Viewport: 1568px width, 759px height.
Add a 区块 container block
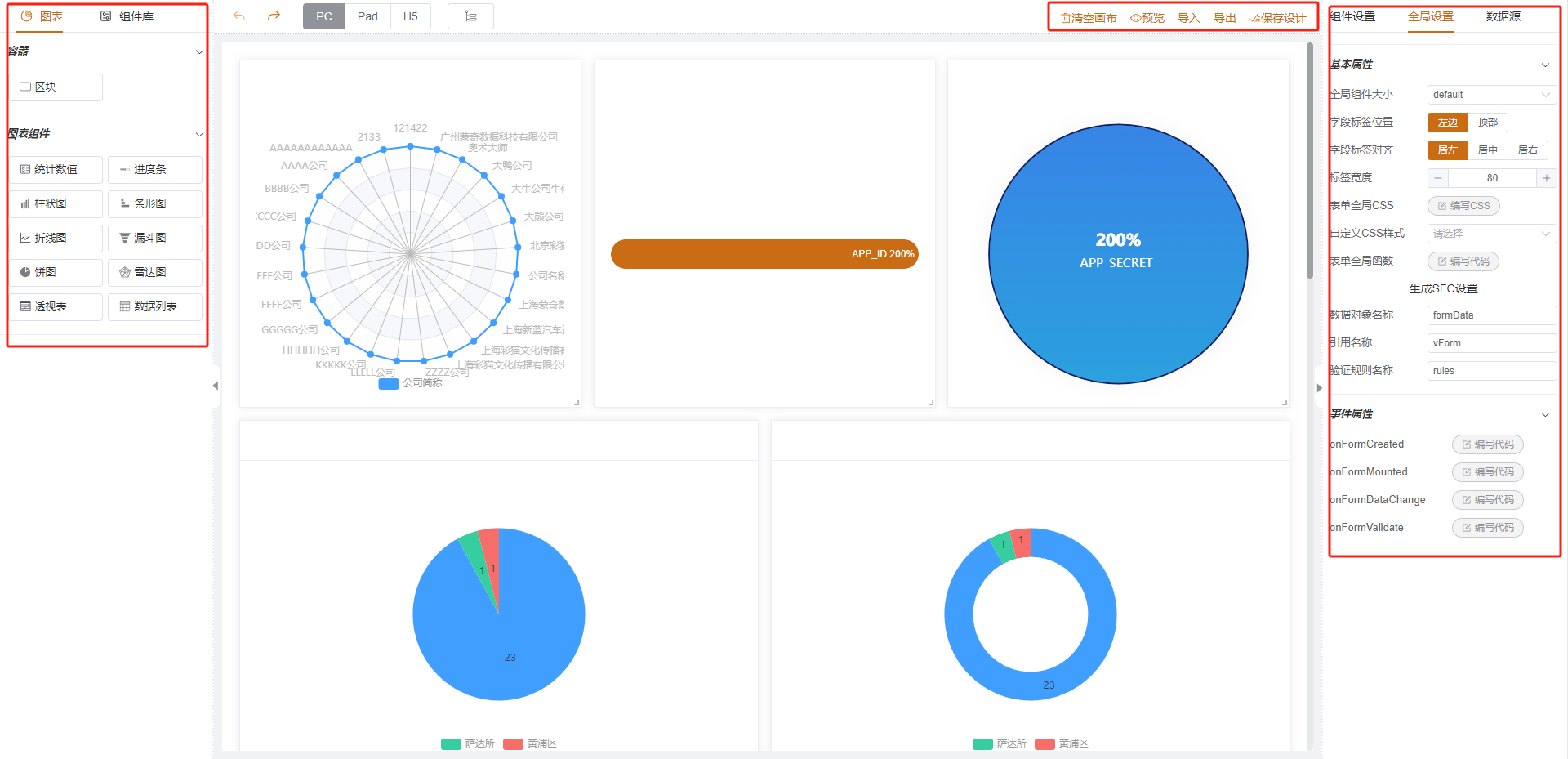(x=56, y=87)
